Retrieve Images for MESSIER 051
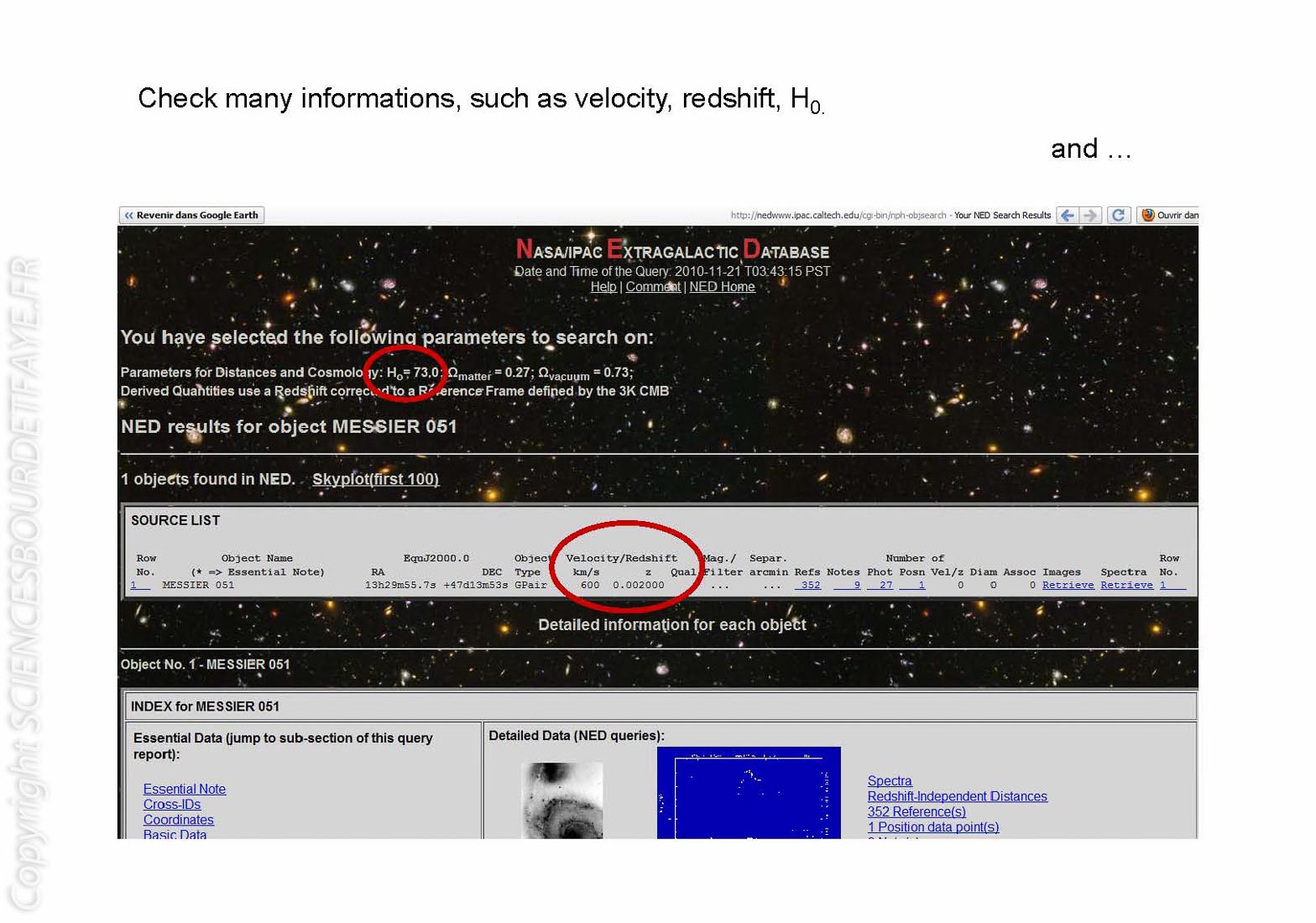This screenshot has height=923, width=1316. [x=1068, y=585]
